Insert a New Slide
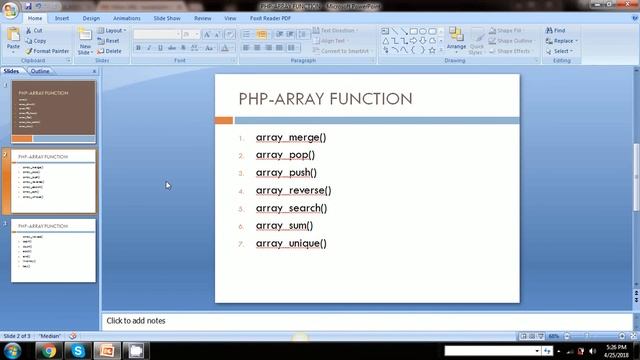Screen dimensions: 640x360 coord(85,41)
